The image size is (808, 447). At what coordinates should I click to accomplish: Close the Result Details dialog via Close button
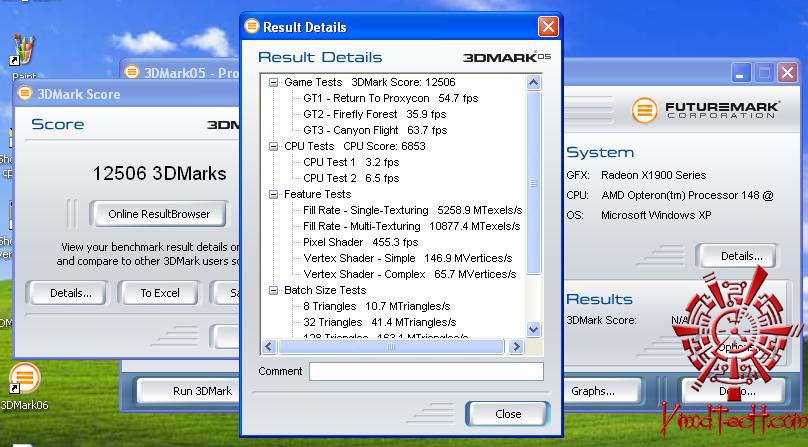coord(508,414)
